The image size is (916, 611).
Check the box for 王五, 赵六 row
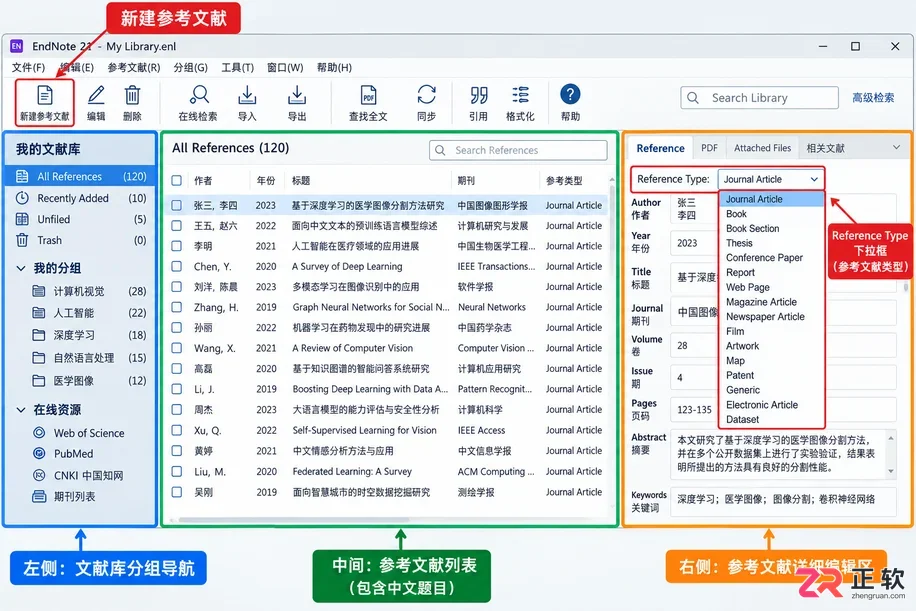point(176,225)
